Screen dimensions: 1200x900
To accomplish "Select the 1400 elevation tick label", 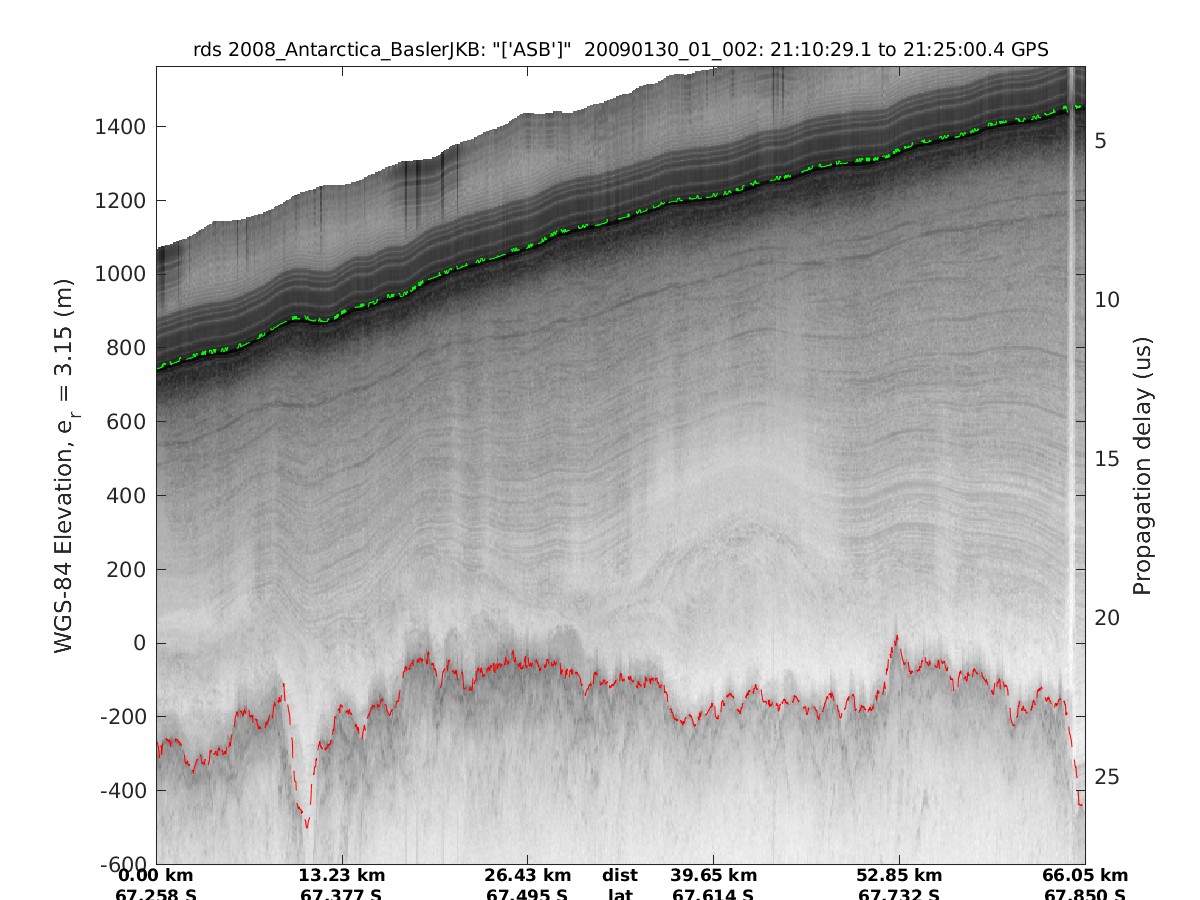I will pos(121,127).
